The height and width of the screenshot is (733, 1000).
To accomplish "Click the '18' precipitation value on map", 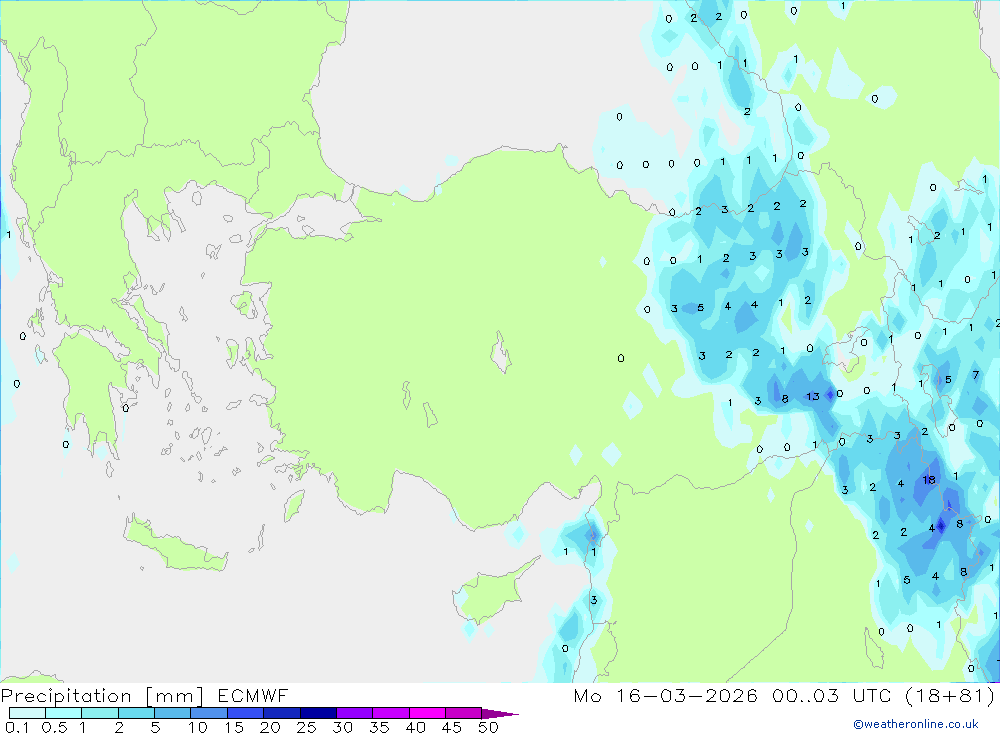I will [929, 480].
